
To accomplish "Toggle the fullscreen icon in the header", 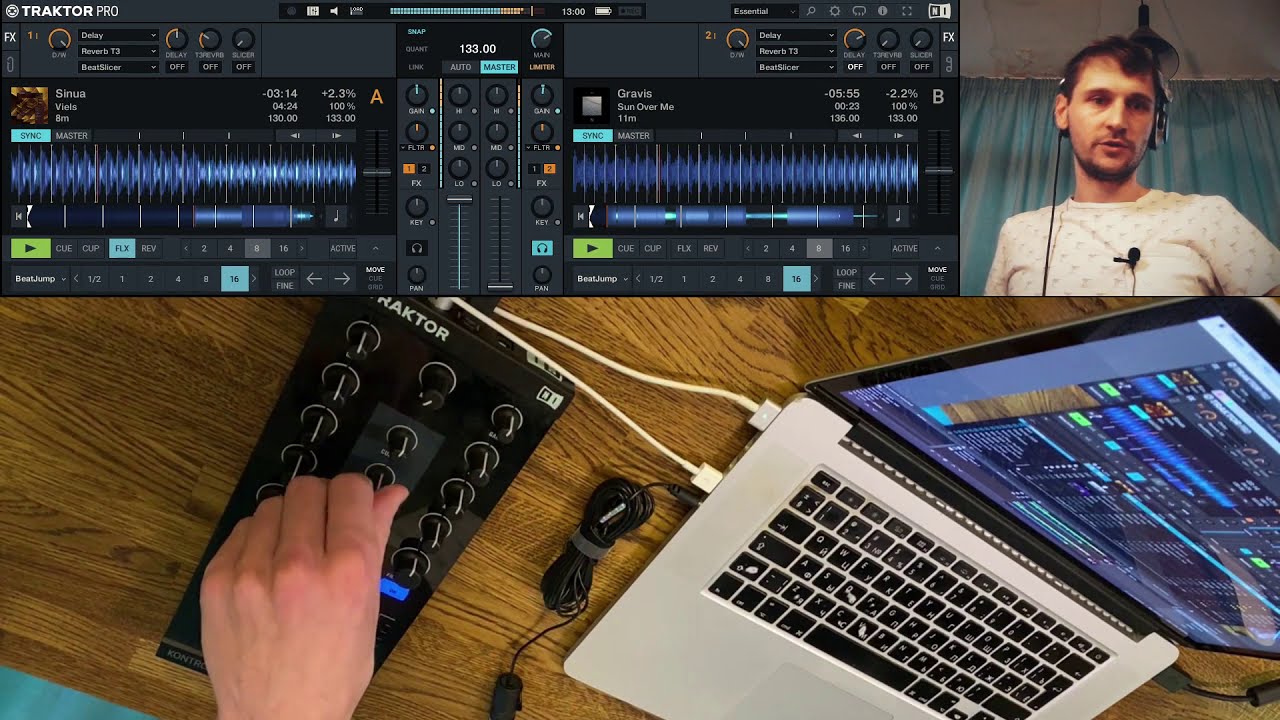I will (x=907, y=11).
